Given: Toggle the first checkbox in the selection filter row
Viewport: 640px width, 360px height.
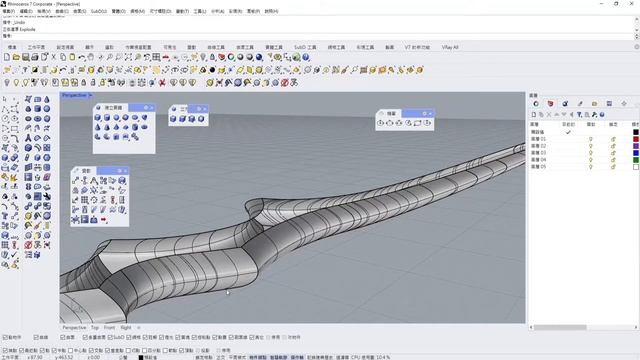Looking at the screenshot, I should [x=5, y=337].
